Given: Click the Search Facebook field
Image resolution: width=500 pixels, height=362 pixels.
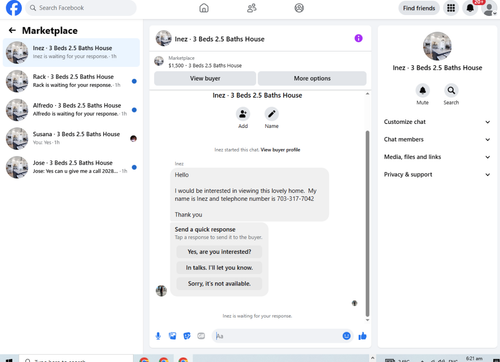Looking at the screenshot, I should pyautogui.click(x=81, y=8).
